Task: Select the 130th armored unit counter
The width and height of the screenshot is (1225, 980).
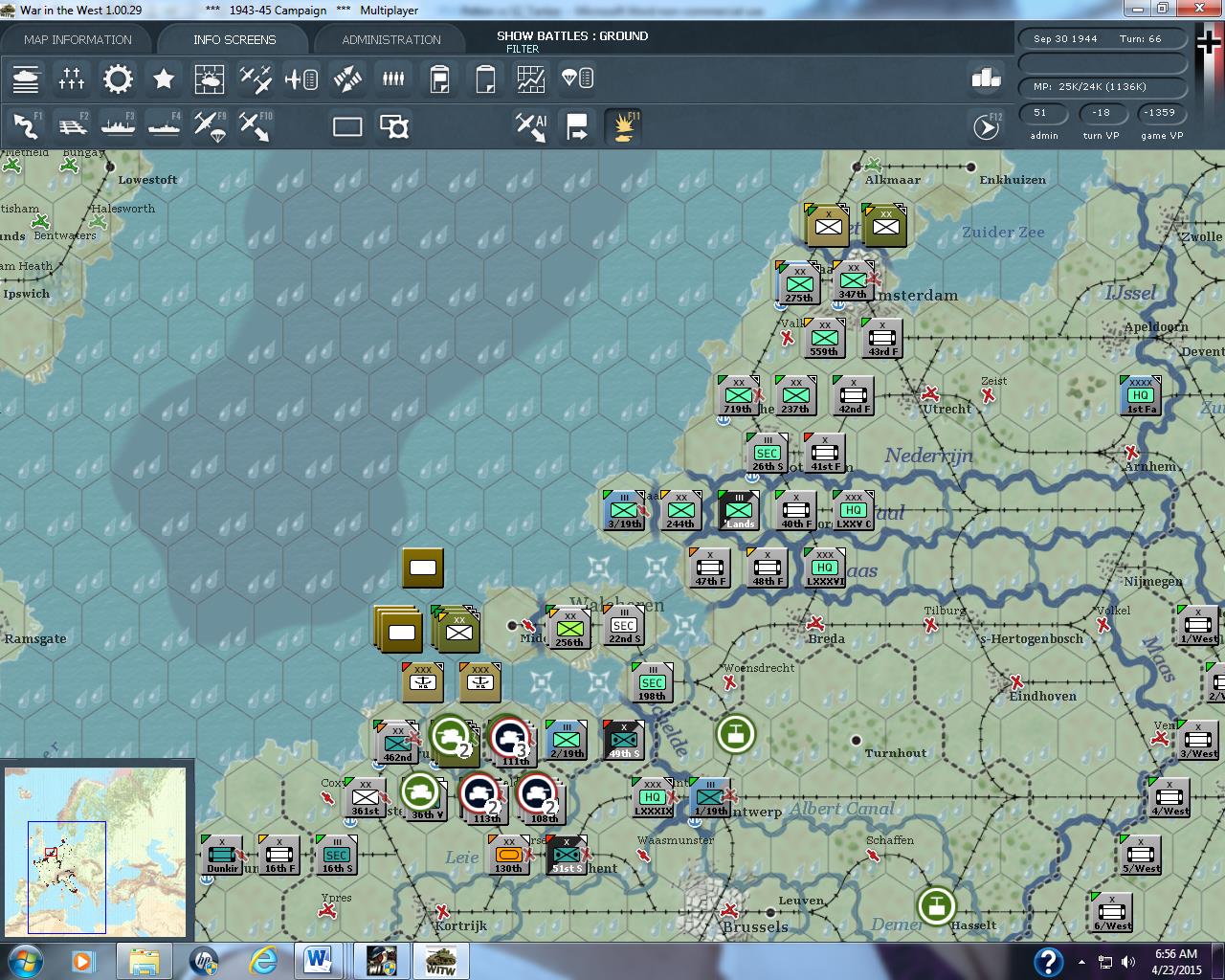Action: pos(508,855)
